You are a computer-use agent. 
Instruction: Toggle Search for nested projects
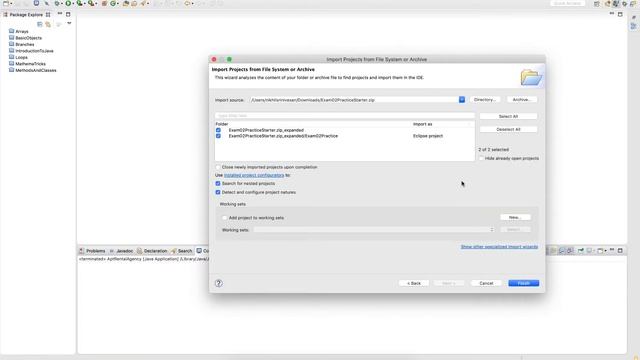pos(218,184)
